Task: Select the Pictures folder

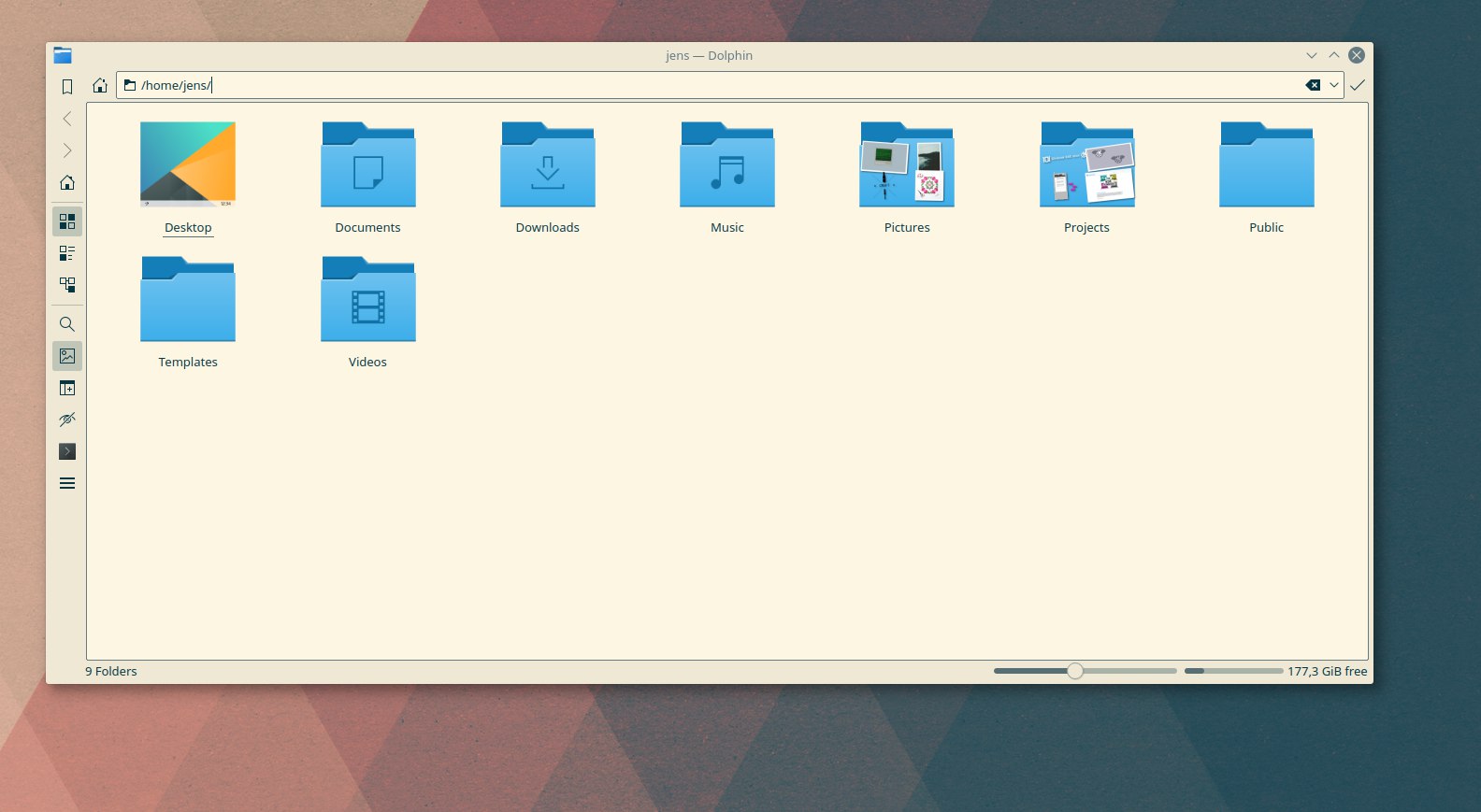Action: pyautogui.click(x=907, y=178)
